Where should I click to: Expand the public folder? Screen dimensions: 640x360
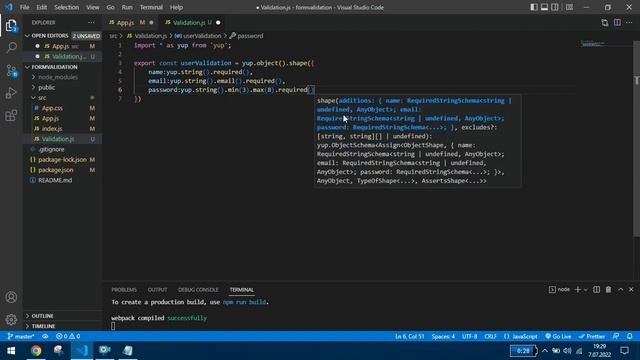point(62,87)
